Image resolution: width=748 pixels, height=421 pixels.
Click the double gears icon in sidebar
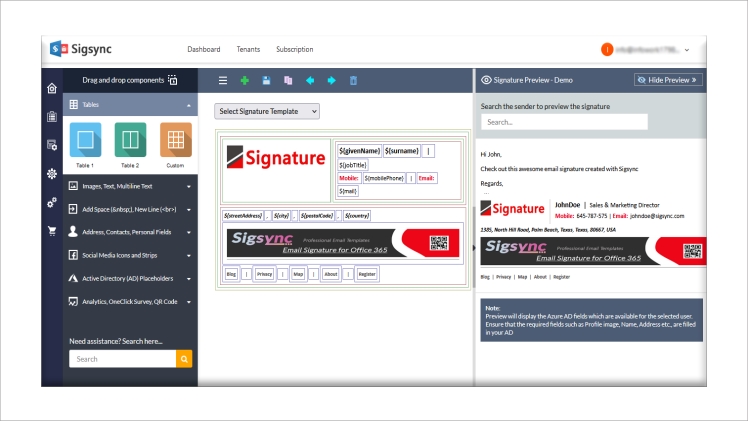click(52, 203)
